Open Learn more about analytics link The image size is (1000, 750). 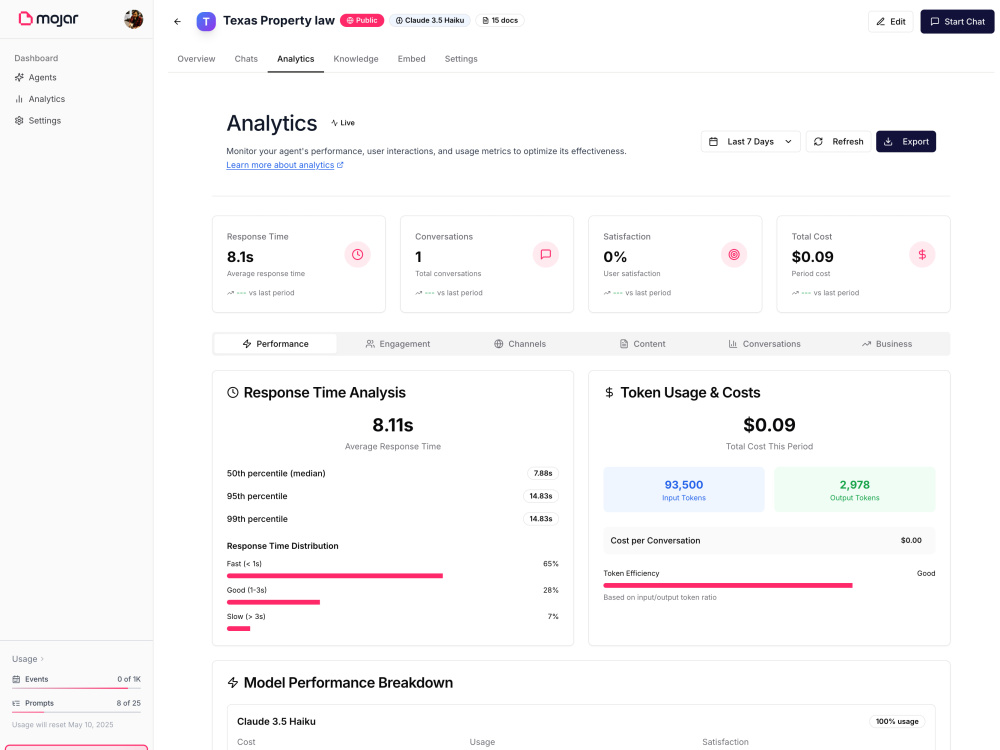pyautogui.click(x=285, y=165)
